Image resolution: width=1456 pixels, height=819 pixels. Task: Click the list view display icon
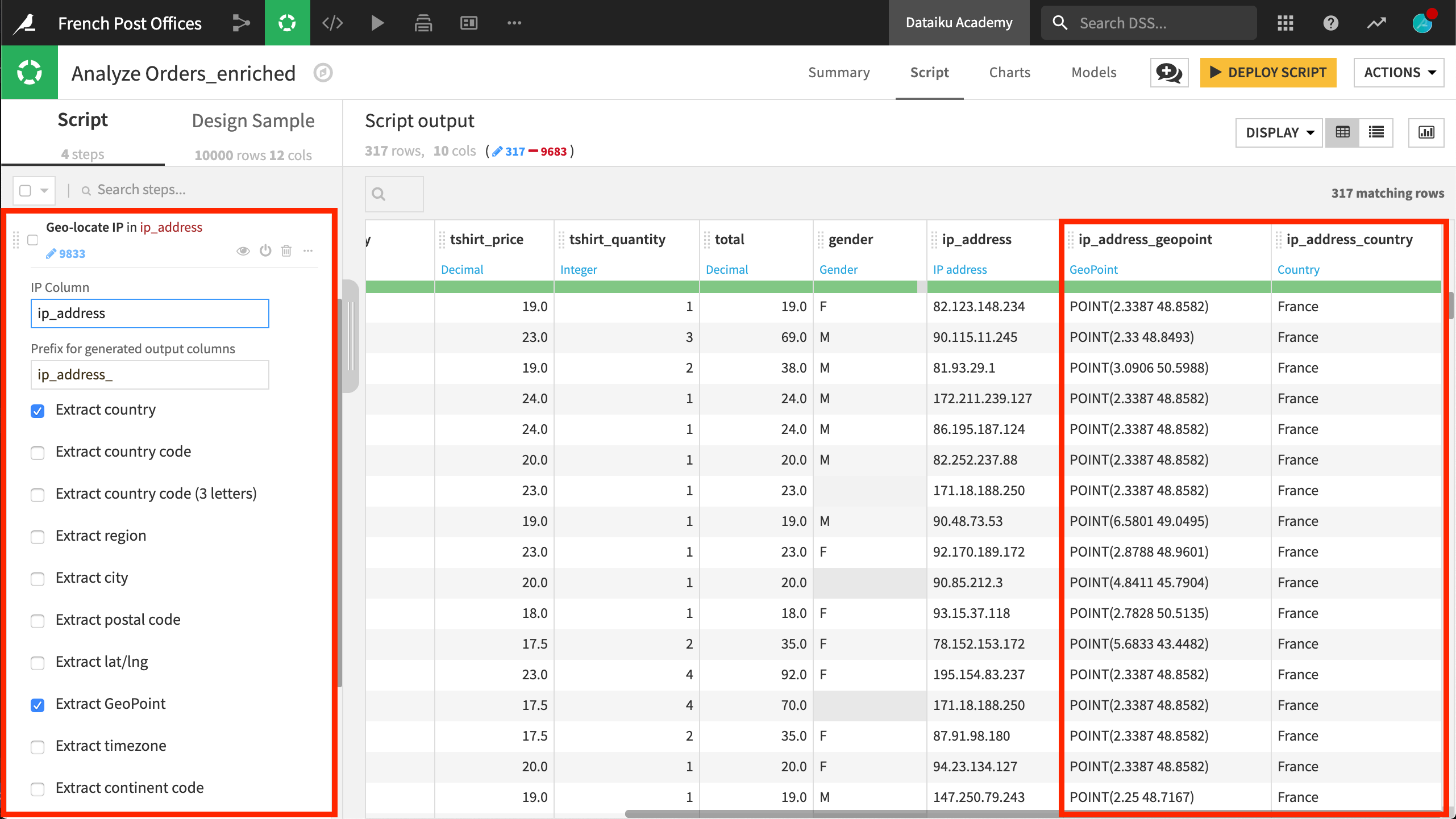click(x=1377, y=132)
